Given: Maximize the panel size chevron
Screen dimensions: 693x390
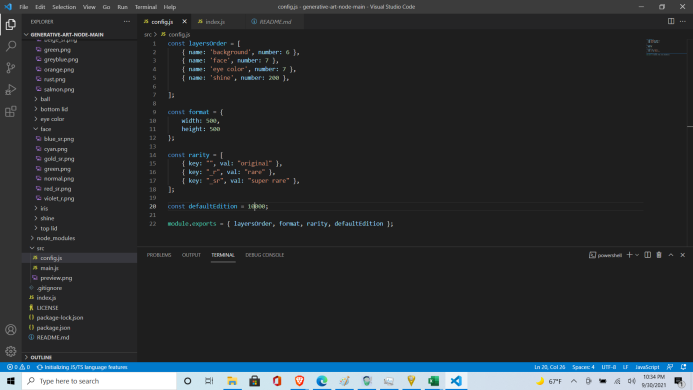Looking at the screenshot, I should click(x=671, y=255).
